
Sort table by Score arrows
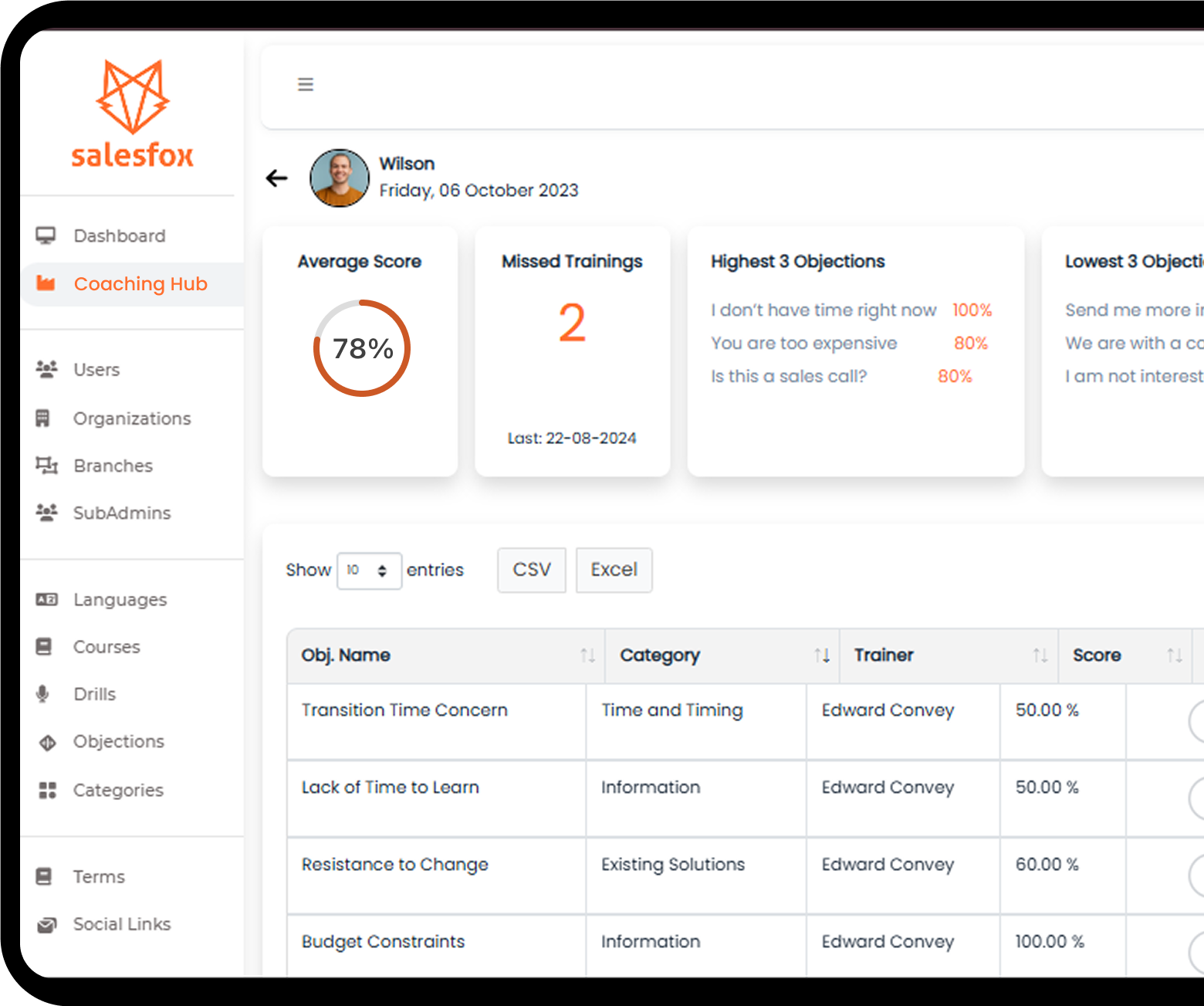click(1175, 655)
